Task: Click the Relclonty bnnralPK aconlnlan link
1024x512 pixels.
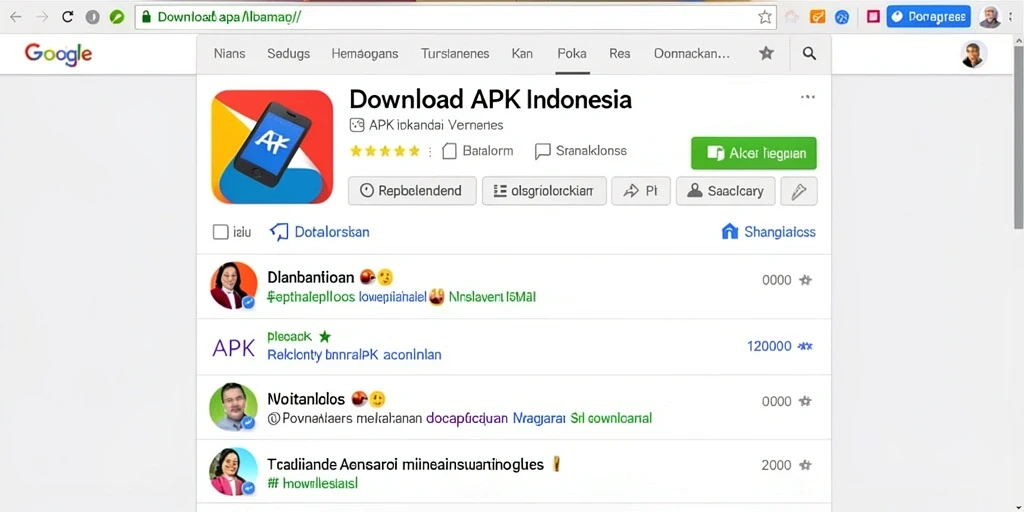Action: click(355, 355)
